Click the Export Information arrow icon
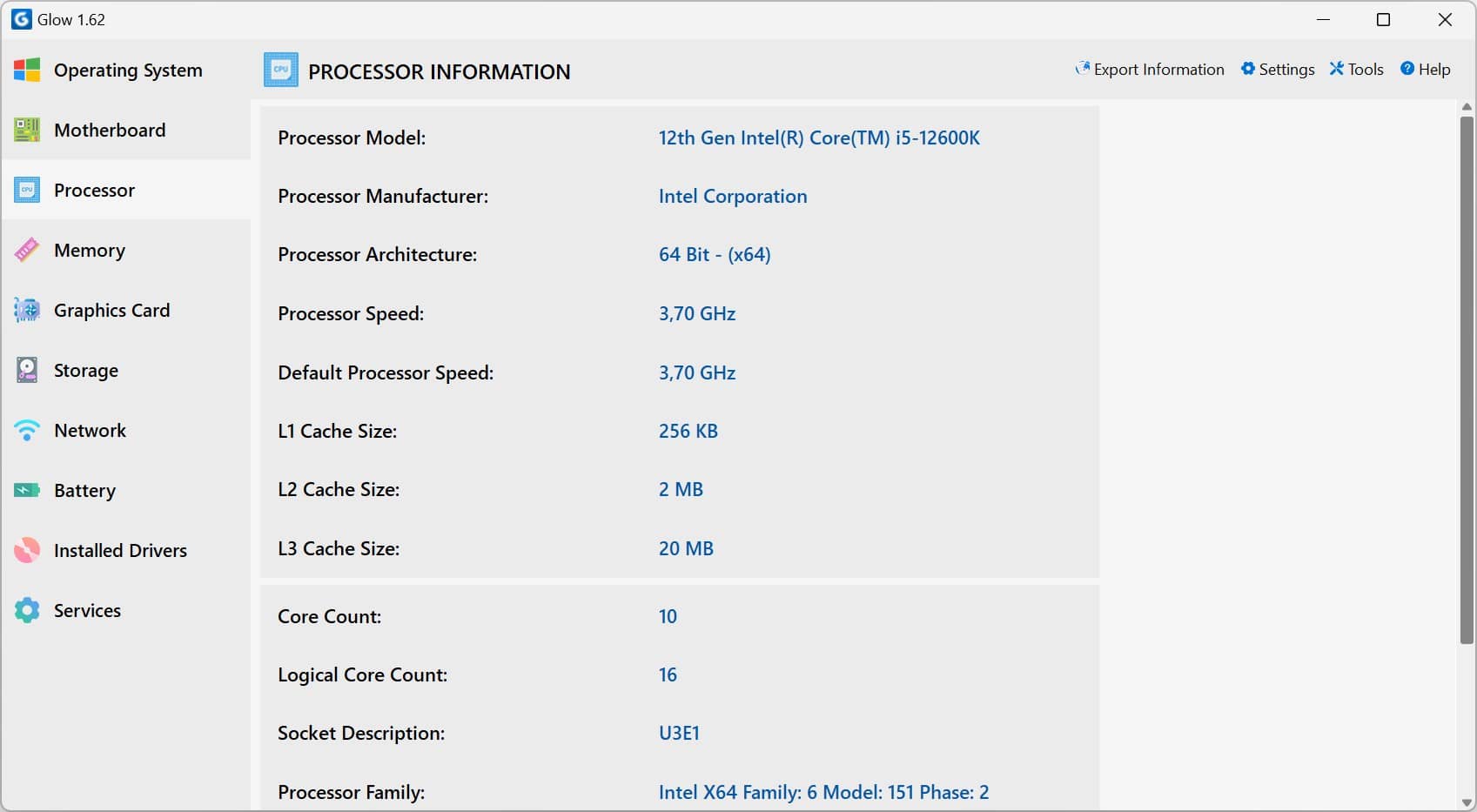This screenshot has width=1477, height=812. click(x=1082, y=69)
